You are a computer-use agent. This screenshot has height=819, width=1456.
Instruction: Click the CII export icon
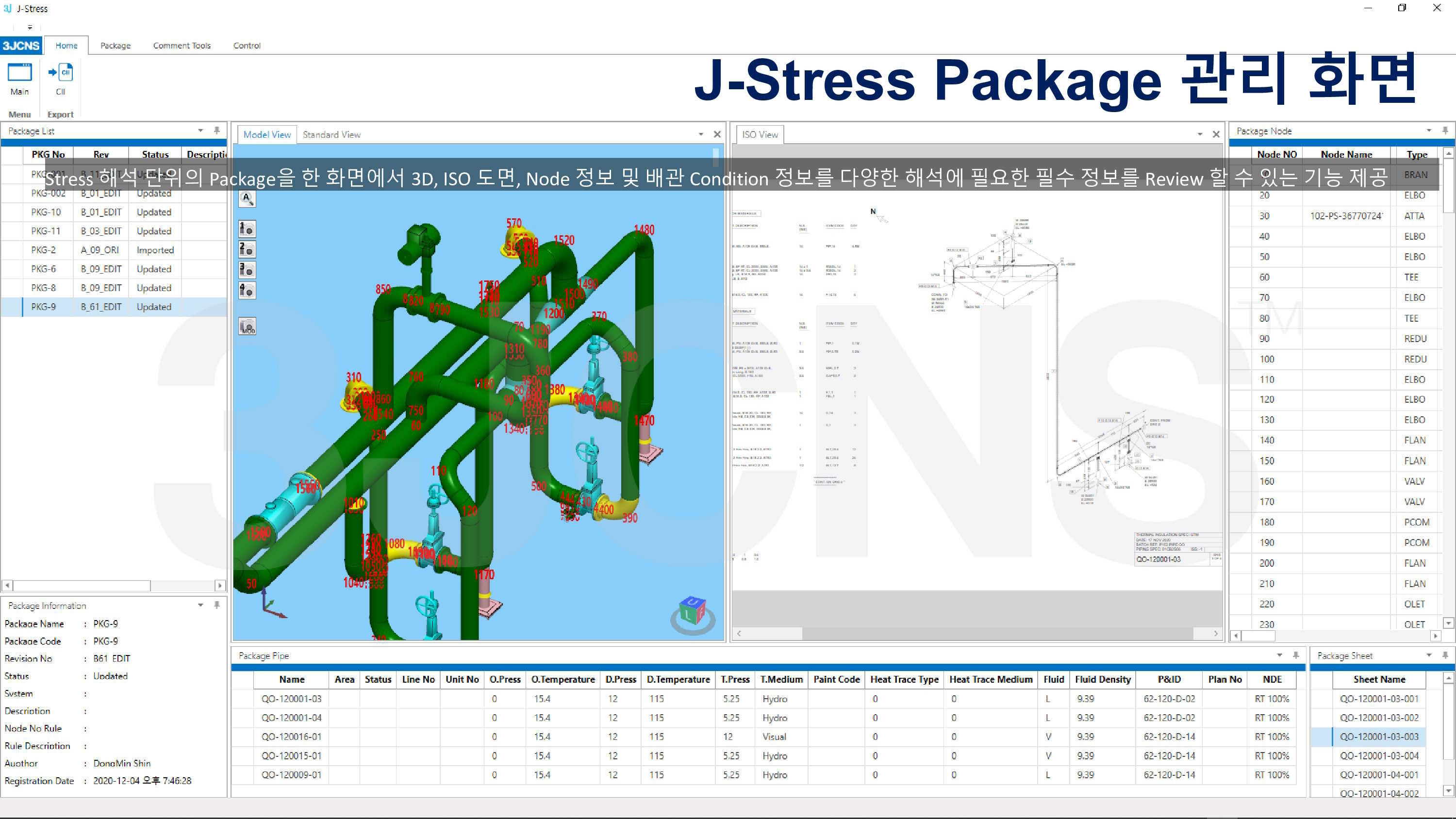tap(61, 79)
